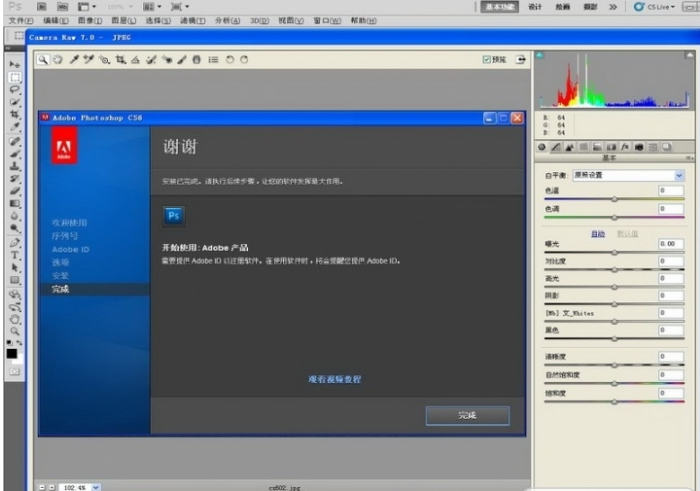This screenshot has height=491, width=700.
Task: Open the 100% zoom level dropdown in top bar
Action: [x=120, y=7]
